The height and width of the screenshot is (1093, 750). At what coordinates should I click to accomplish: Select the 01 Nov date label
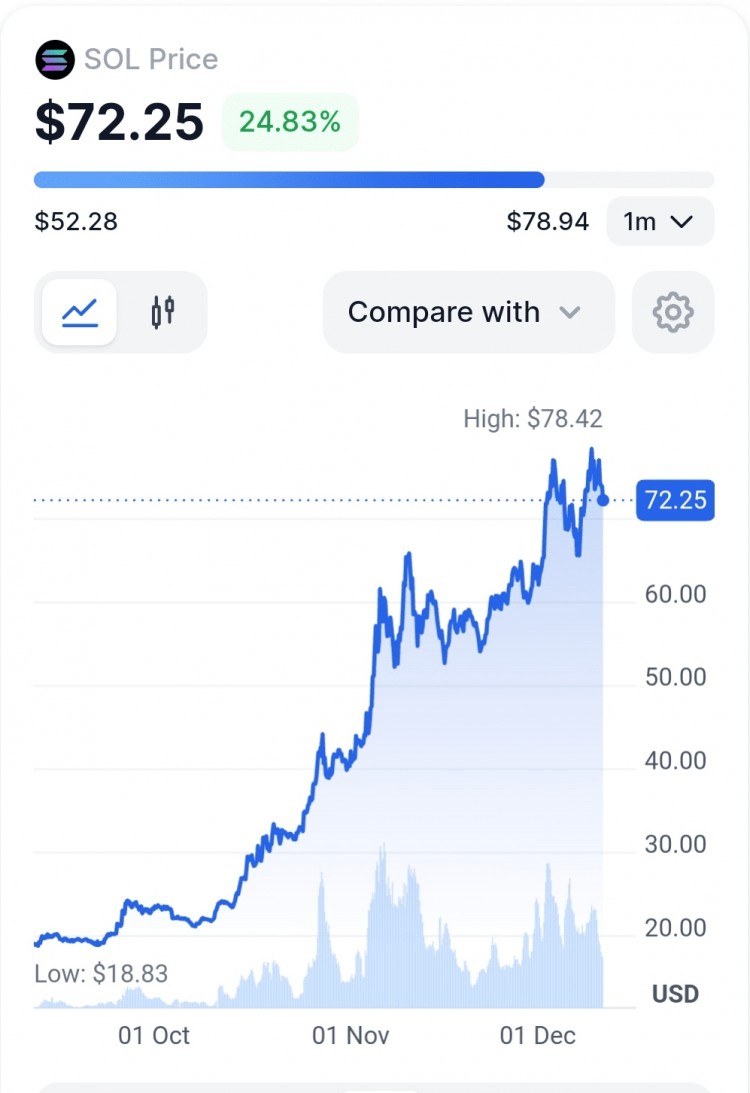pyautogui.click(x=351, y=1035)
